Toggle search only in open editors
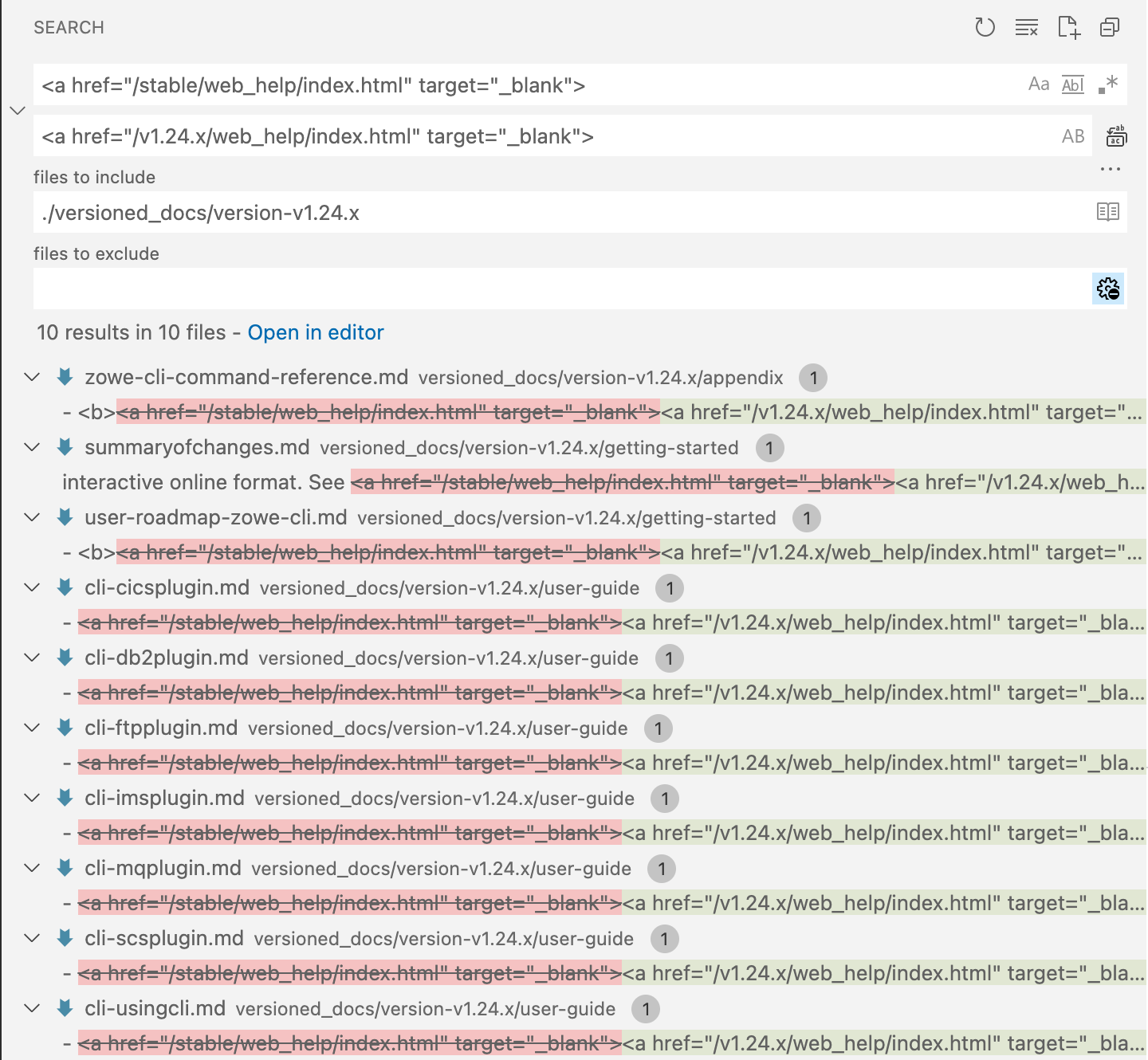 (x=1108, y=212)
